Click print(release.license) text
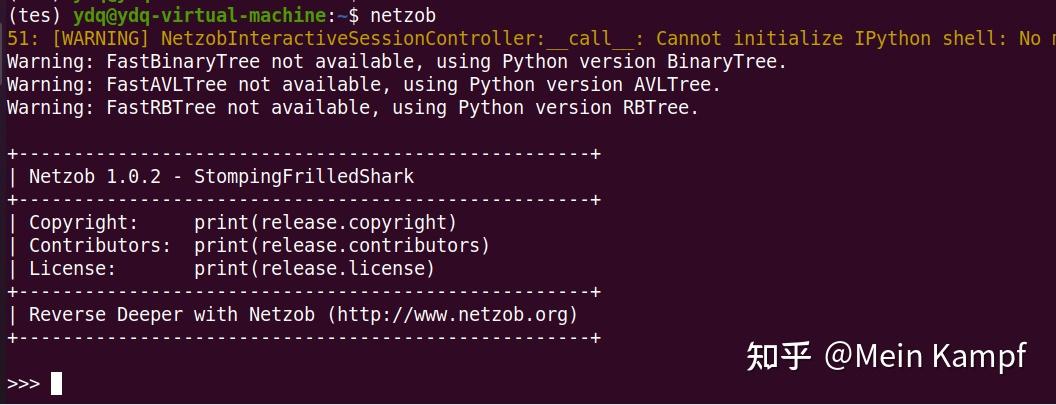1056x405 pixels. point(314,268)
